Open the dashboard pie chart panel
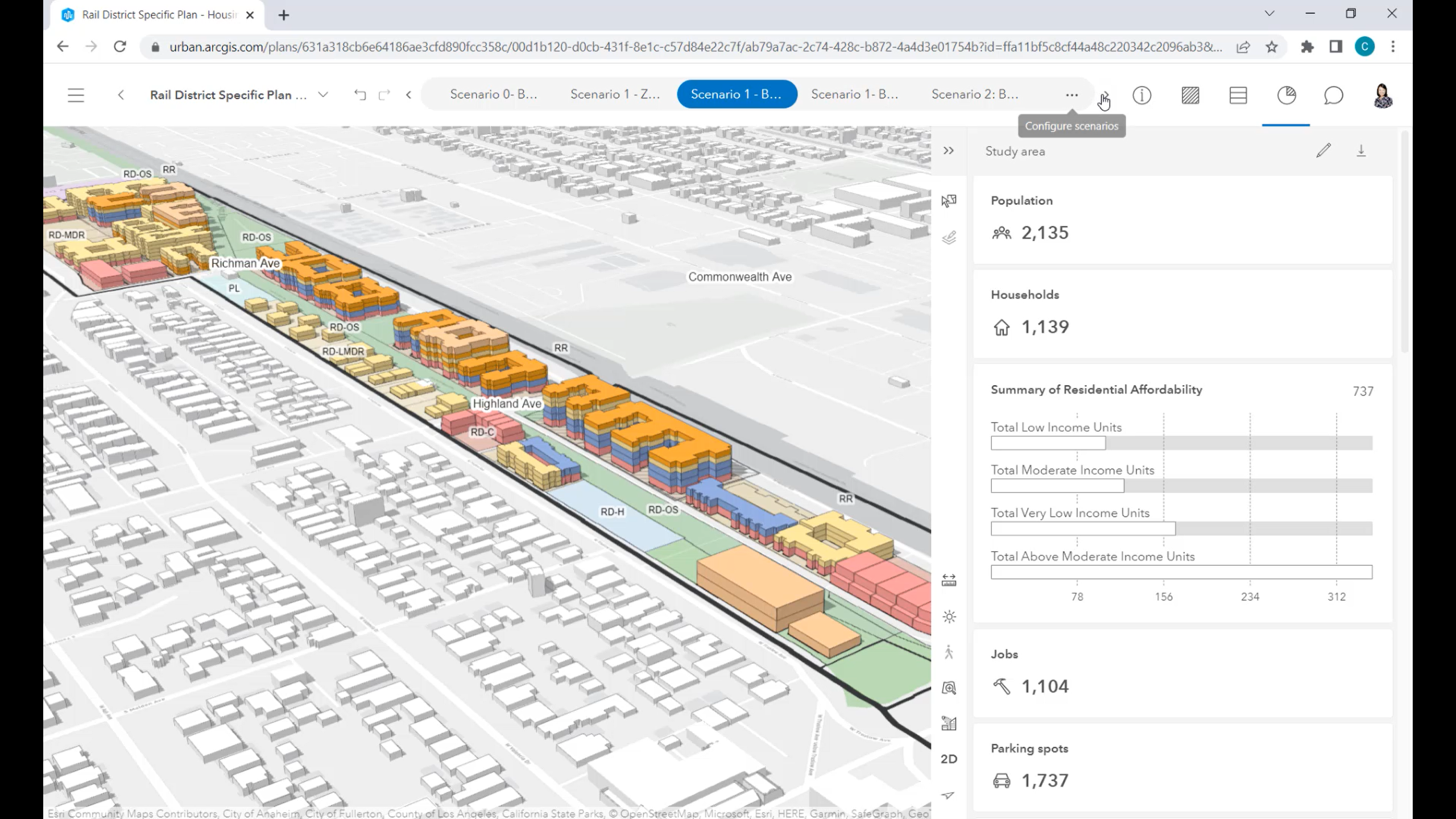The image size is (1456, 819). tap(1286, 96)
